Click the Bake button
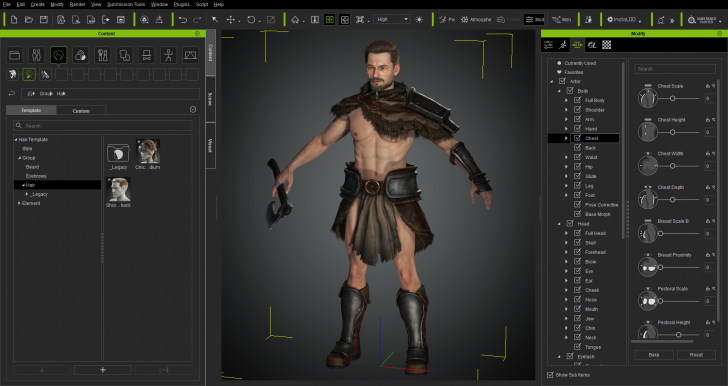The image size is (728, 386). pos(653,355)
